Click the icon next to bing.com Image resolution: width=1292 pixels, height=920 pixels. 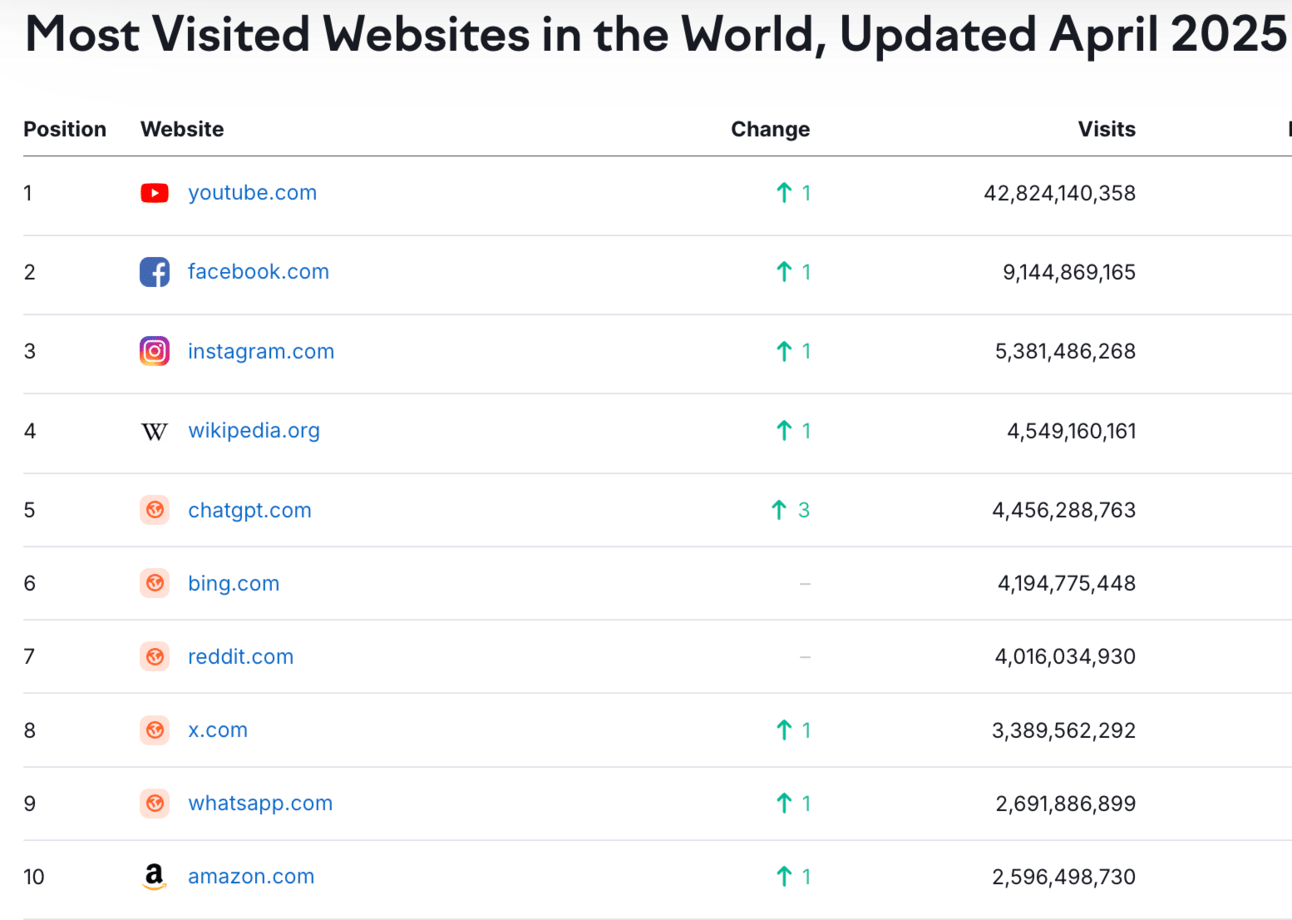pyautogui.click(x=154, y=583)
